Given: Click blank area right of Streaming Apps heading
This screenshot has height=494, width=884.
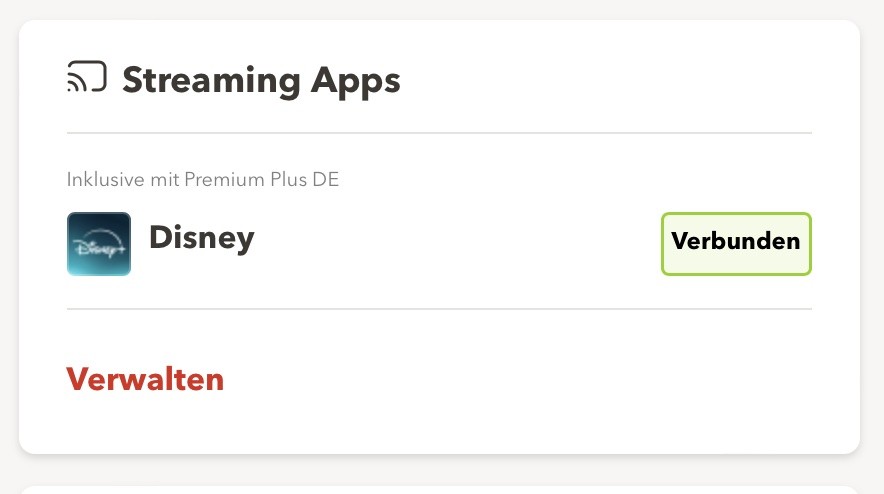Looking at the screenshot, I should tap(600, 80).
